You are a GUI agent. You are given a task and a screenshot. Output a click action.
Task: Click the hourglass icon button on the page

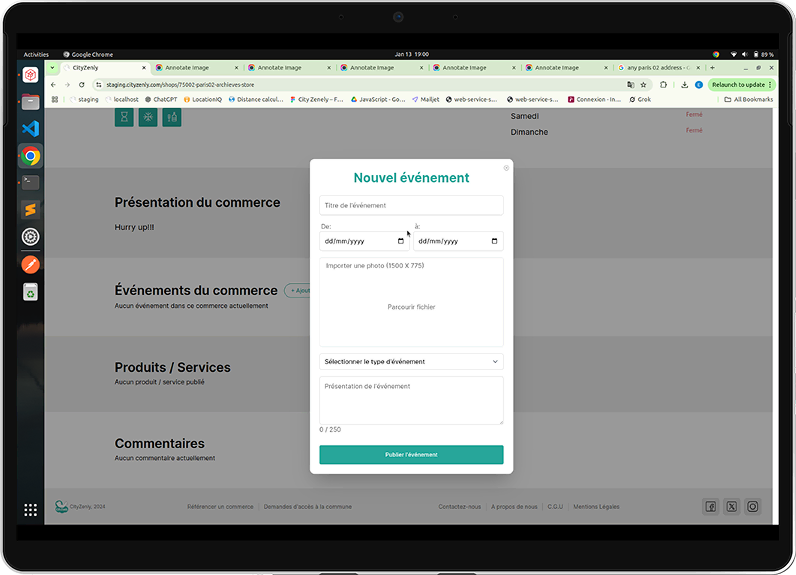coord(124,117)
